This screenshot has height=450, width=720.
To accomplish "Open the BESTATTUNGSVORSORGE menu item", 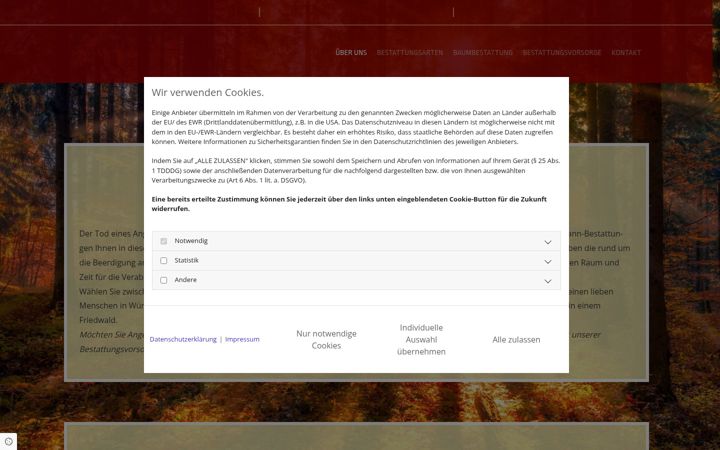I will pos(562,52).
